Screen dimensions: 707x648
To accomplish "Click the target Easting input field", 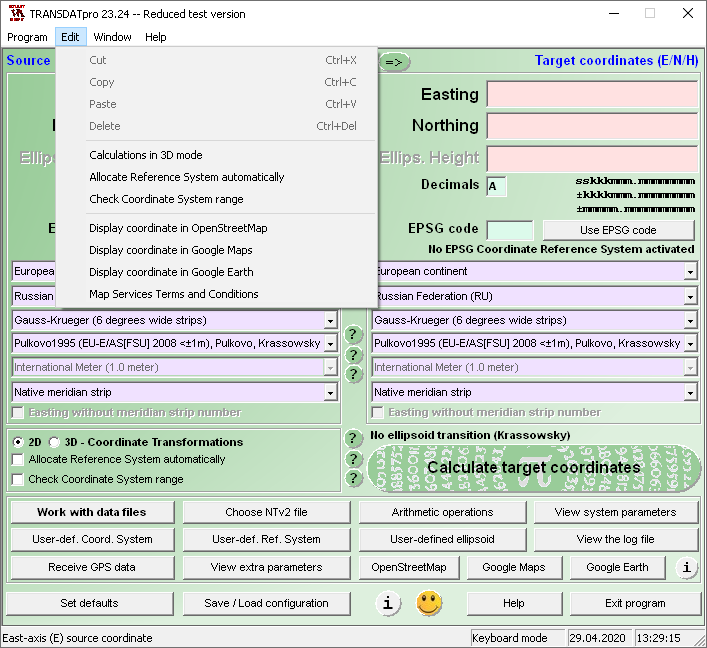I will 592,94.
